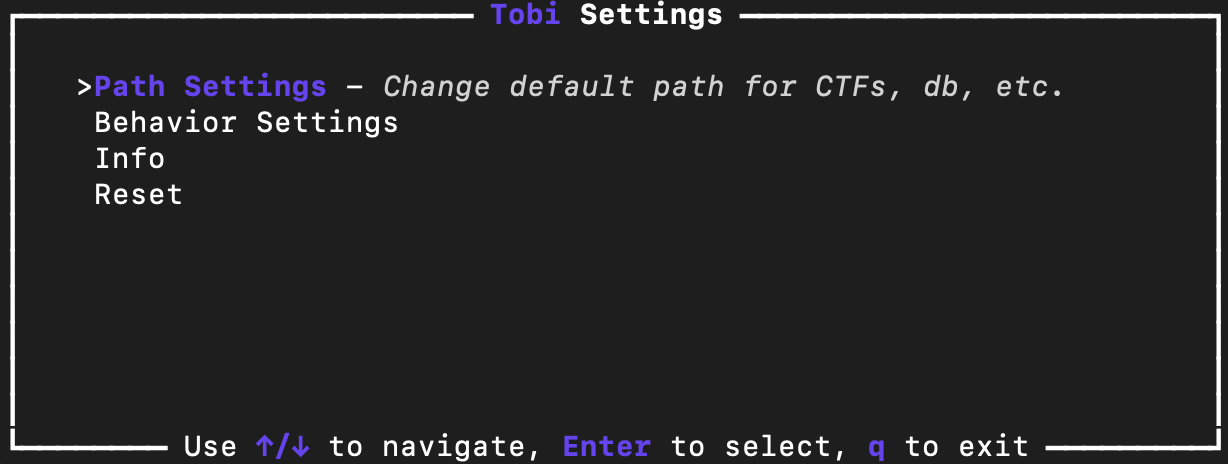
Task: Click the purple Tobi title word
Action: click(525, 15)
